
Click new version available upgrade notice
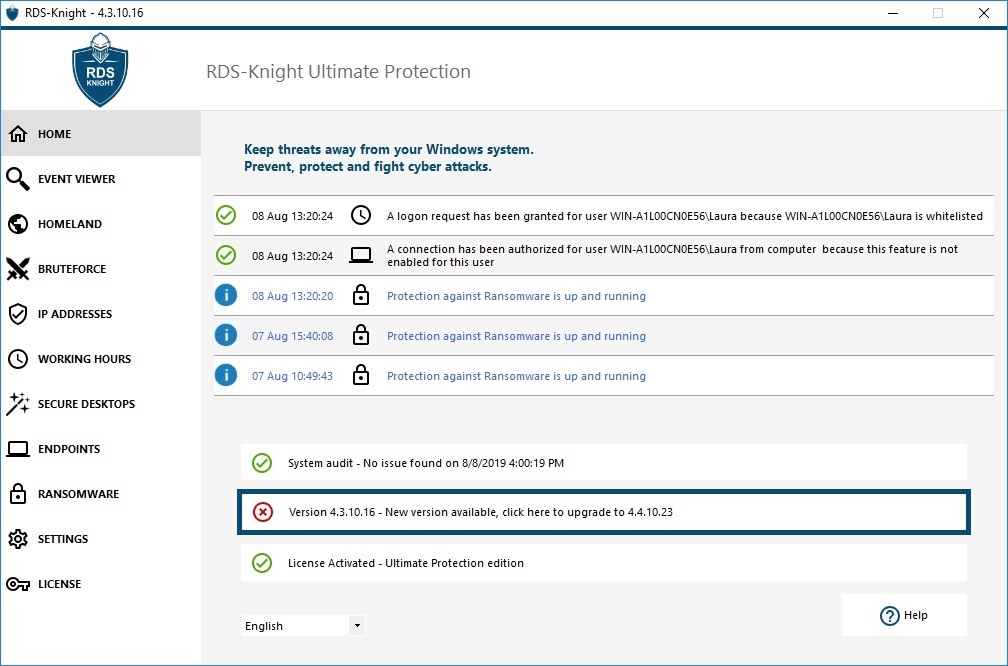point(604,512)
